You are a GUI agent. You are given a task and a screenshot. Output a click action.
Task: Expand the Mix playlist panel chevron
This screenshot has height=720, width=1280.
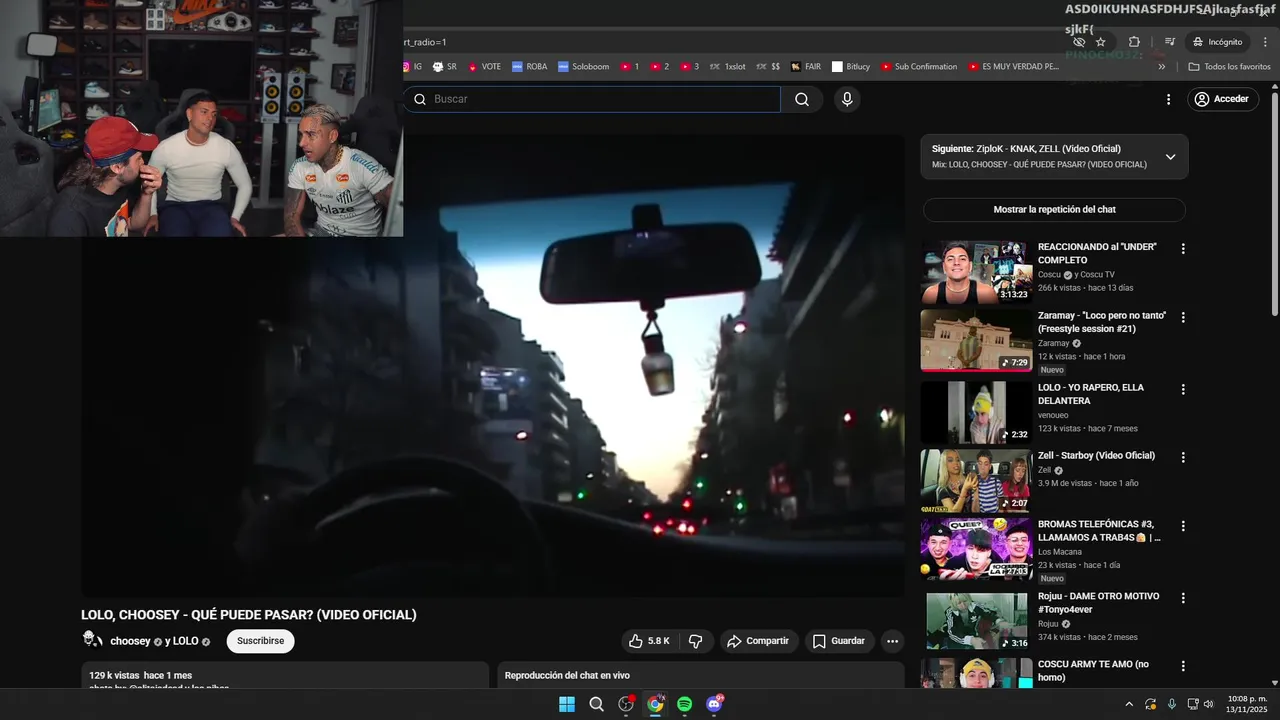point(1170,157)
